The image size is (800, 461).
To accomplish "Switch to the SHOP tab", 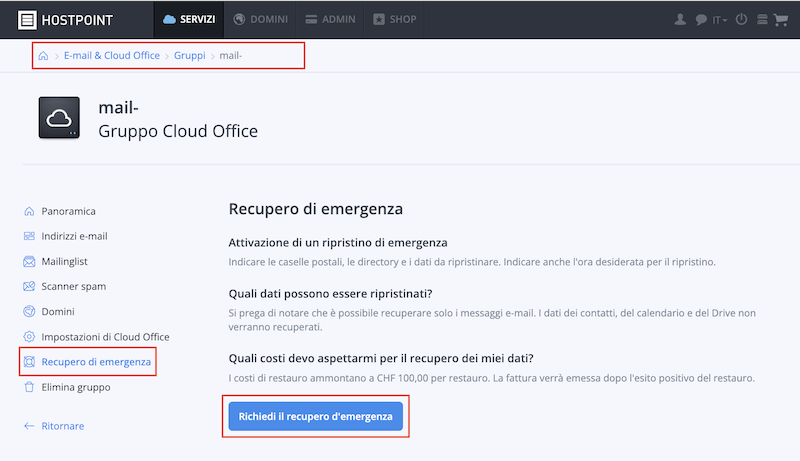I will pos(395,19).
